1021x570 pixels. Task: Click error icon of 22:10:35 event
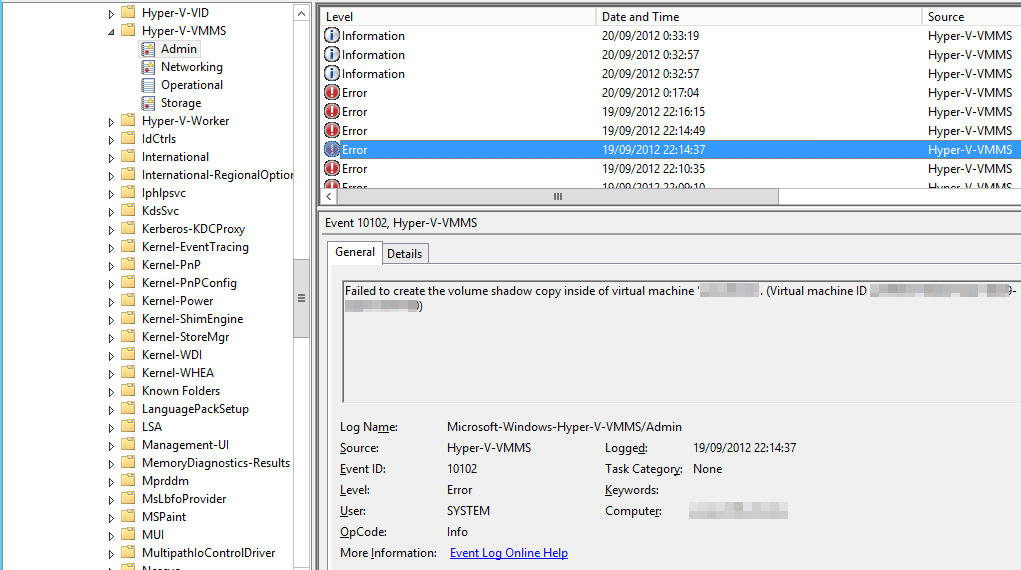[332, 169]
